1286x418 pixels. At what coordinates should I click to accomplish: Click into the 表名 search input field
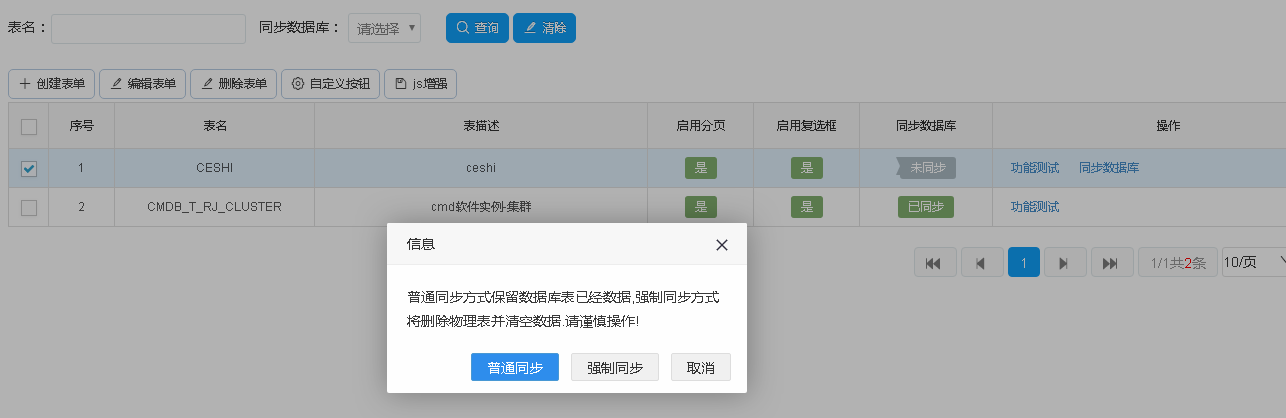pyautogui.click(x=148, y=28)
